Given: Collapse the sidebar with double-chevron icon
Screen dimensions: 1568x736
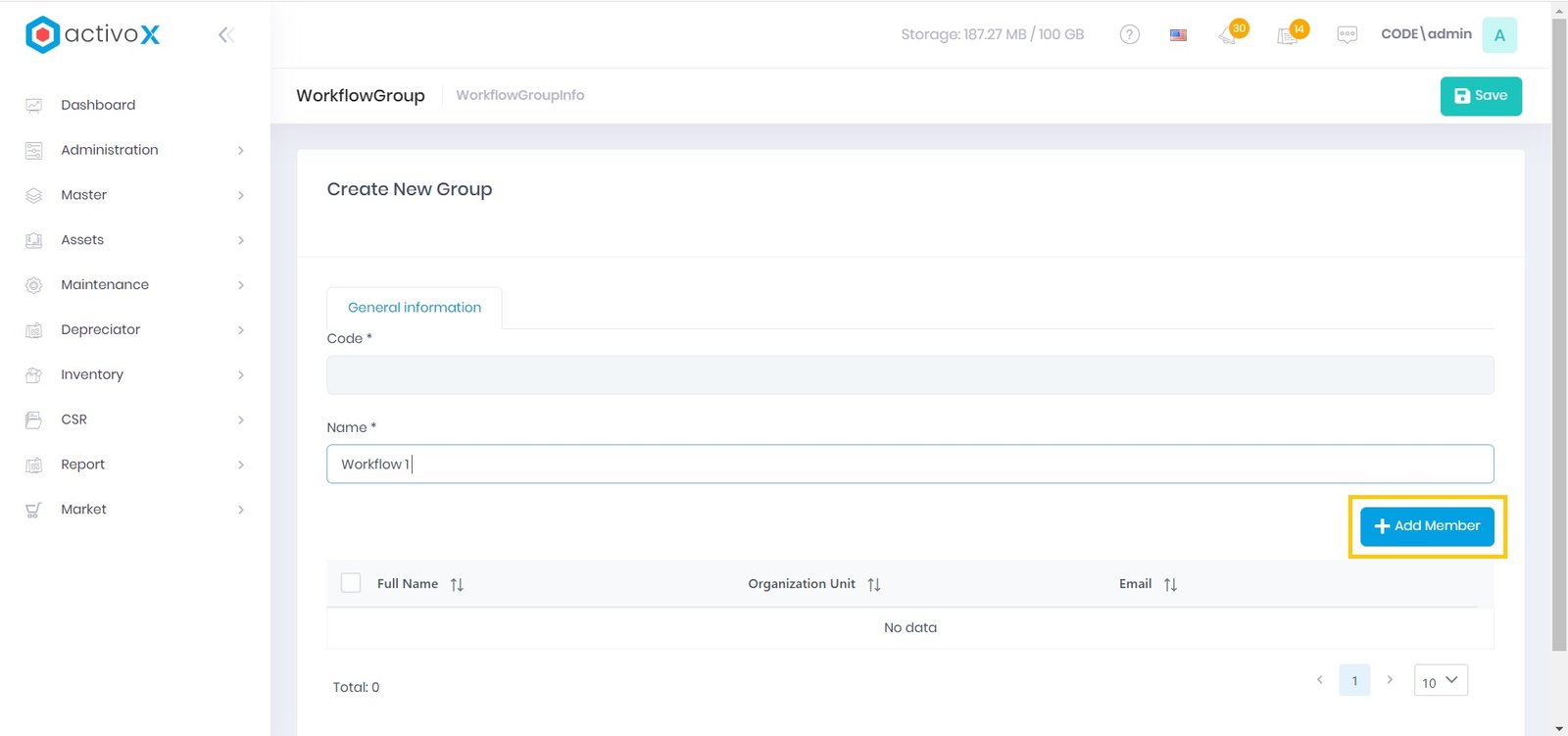Looking at the screenshot, I should 226,35.
